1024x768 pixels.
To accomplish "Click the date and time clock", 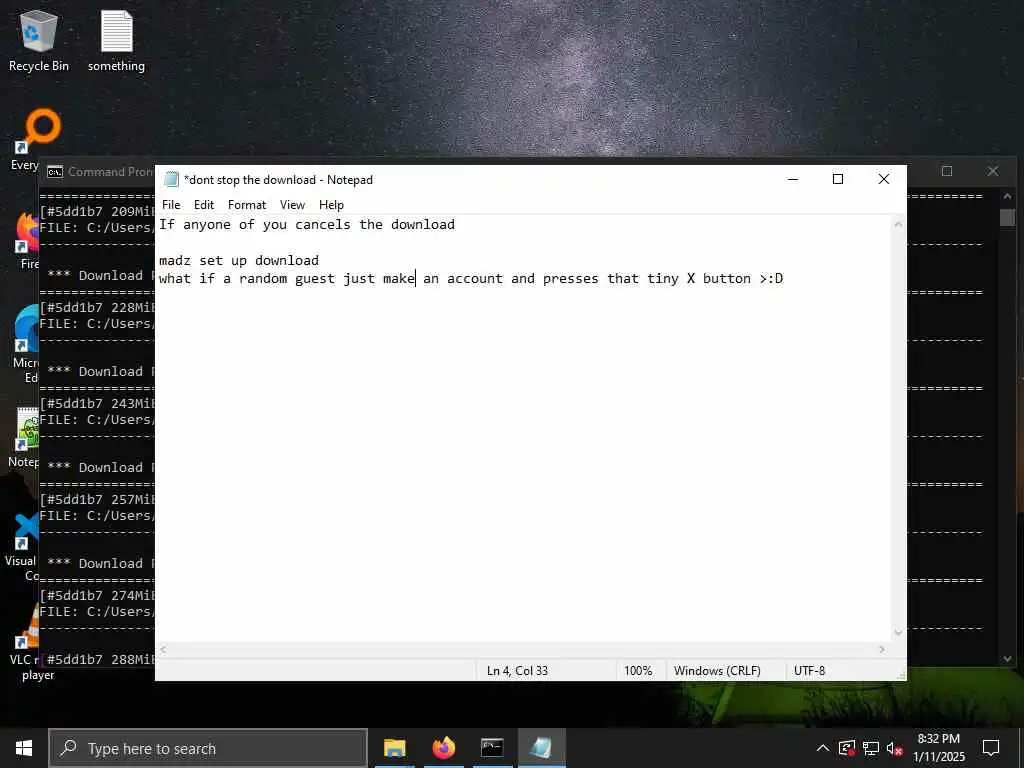I will pos(938,748).
